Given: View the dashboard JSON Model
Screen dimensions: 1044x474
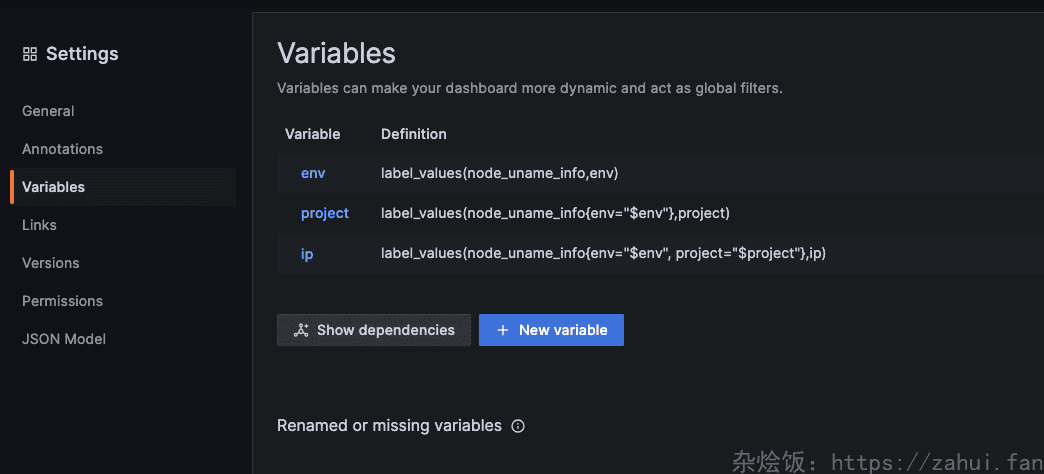Looking at the screenshot, I should (x=64, y=339).
